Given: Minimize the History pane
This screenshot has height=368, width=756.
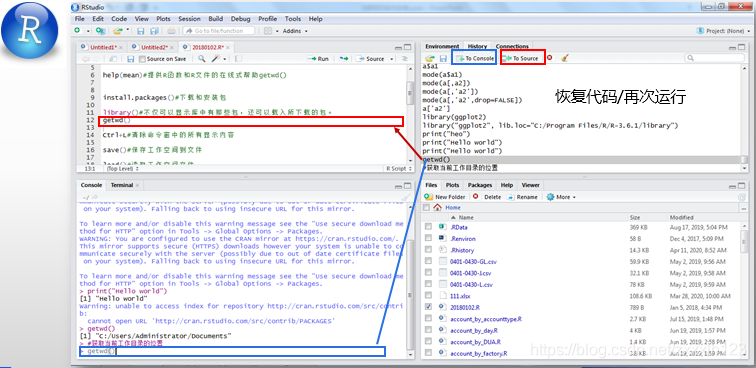Looking at the screenshot, I should click(732, 47).
